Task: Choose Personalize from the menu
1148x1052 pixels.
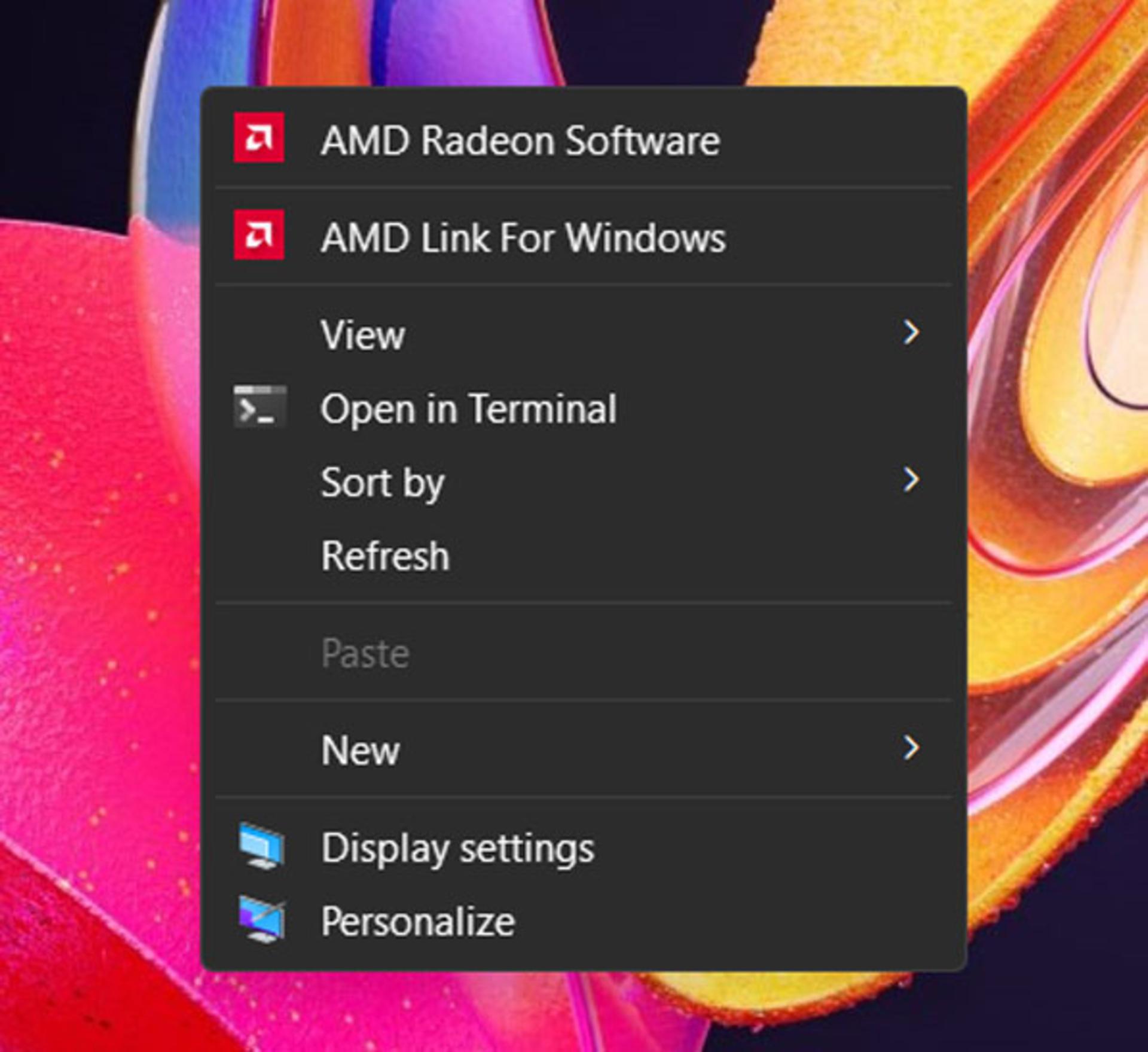Action: [584, 920]
